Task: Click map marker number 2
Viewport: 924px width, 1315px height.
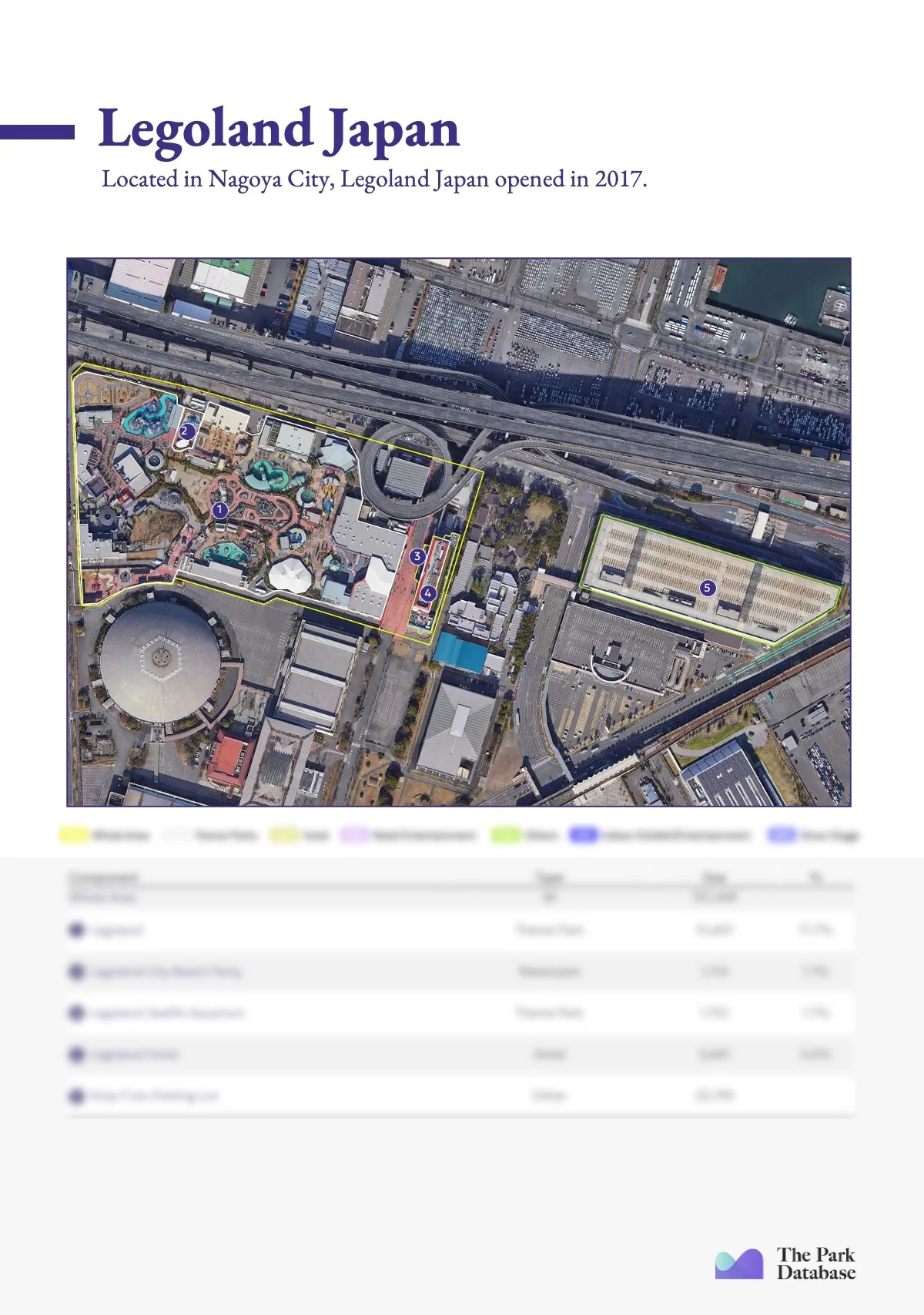Action: point(186,431)
